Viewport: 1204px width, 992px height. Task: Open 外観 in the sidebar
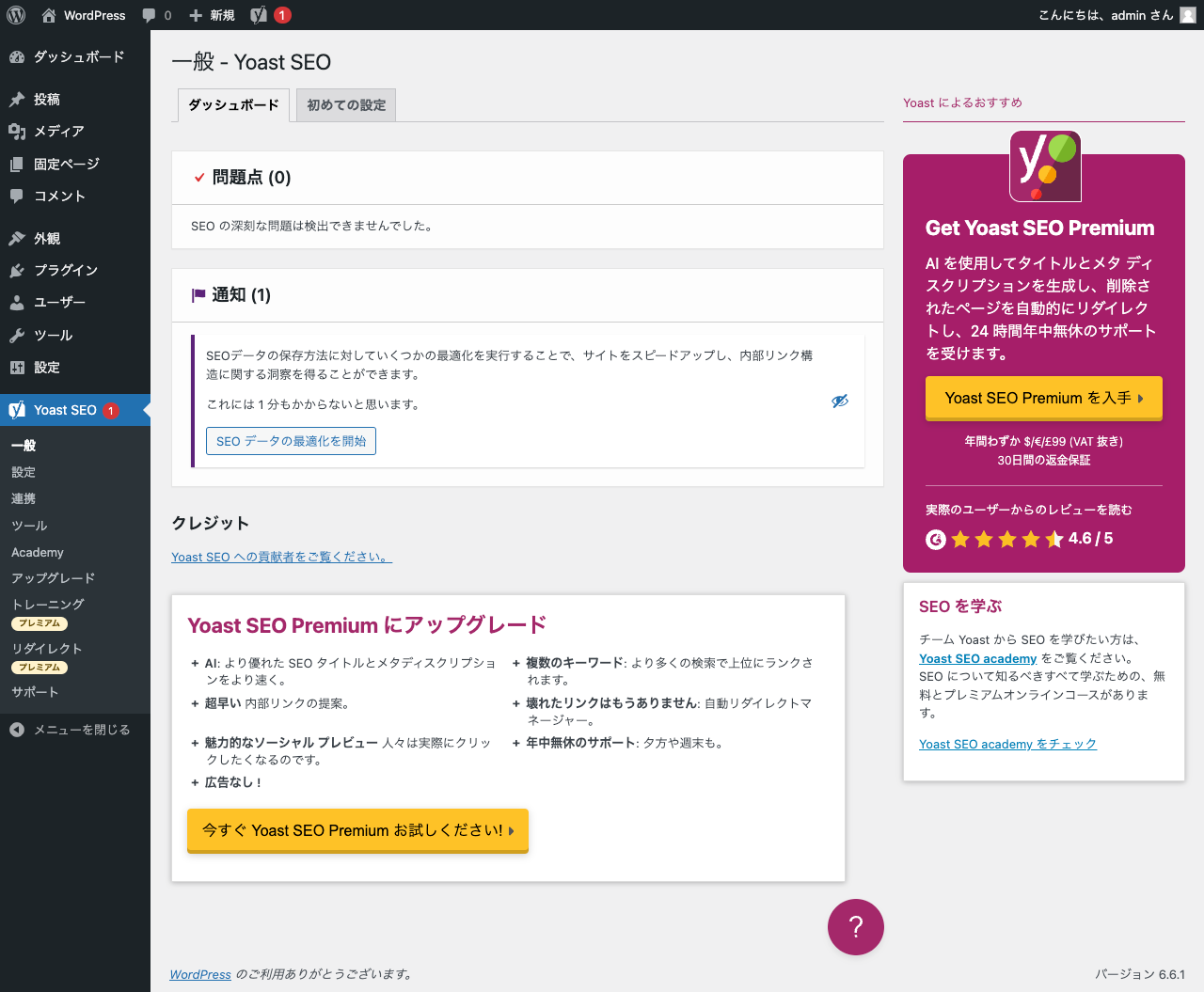tap(75, 239)
